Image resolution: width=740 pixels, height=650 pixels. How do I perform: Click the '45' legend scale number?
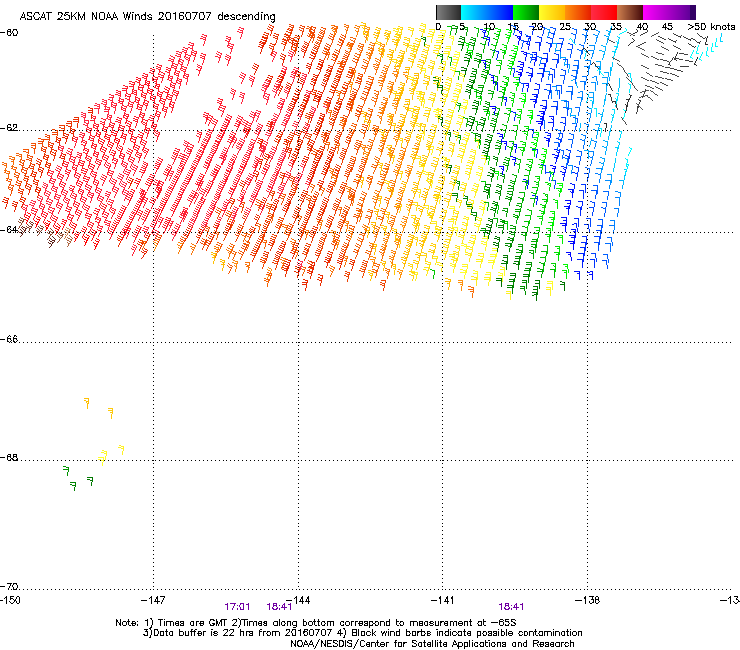667,26
